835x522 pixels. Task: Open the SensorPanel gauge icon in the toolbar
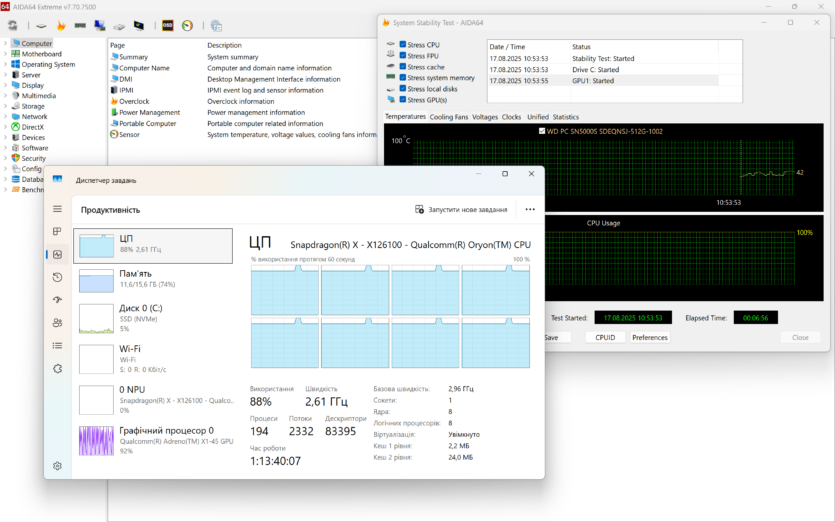pyautogui.click(x=187, y=26)
